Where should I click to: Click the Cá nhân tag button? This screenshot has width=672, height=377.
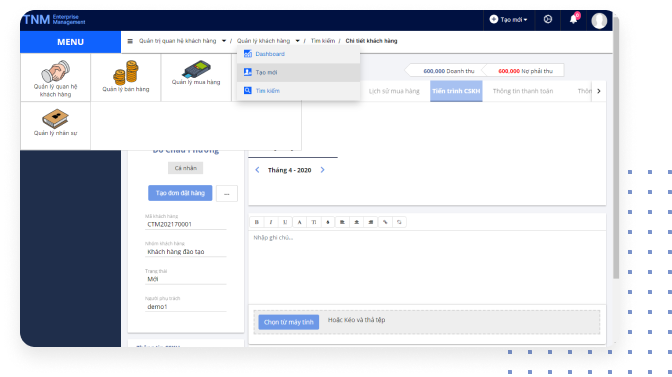point(186,168)
